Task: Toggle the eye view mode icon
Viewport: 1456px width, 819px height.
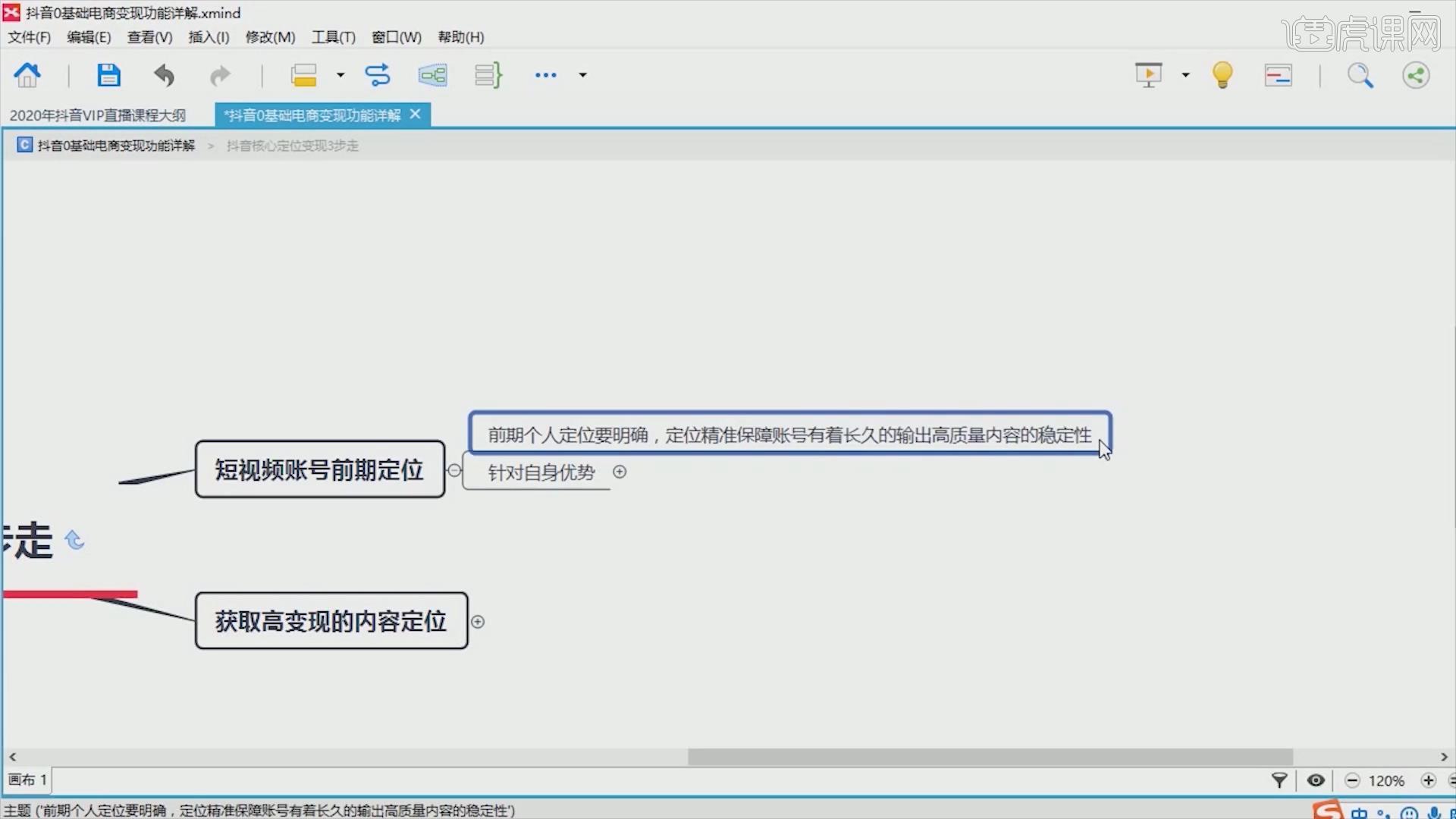Action: [1316, 780]
